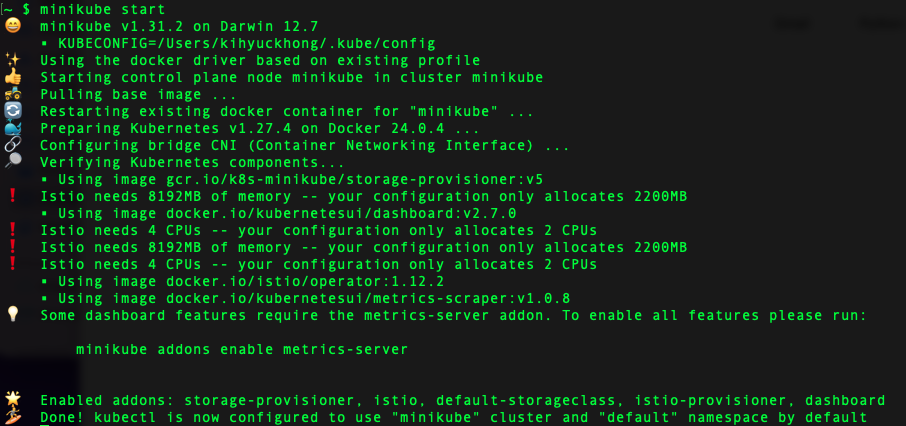Click the thumbs up emoji by control plane line
This screenshot has width=906, height=426.
(13, 76)
